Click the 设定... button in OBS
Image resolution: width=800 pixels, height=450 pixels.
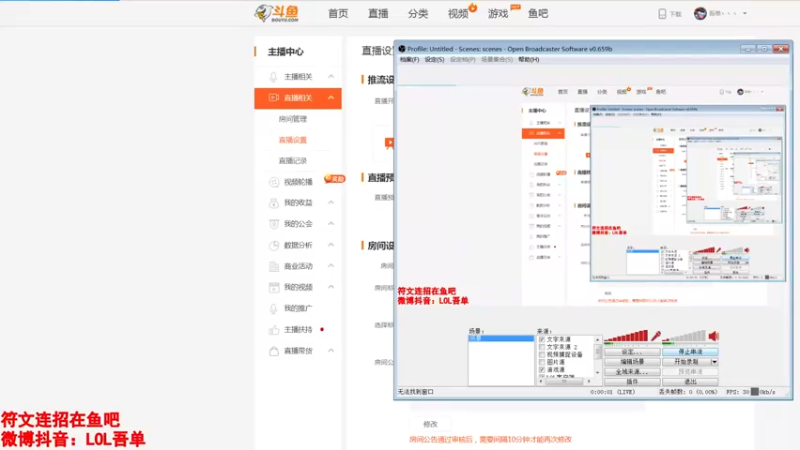point(632,352)
